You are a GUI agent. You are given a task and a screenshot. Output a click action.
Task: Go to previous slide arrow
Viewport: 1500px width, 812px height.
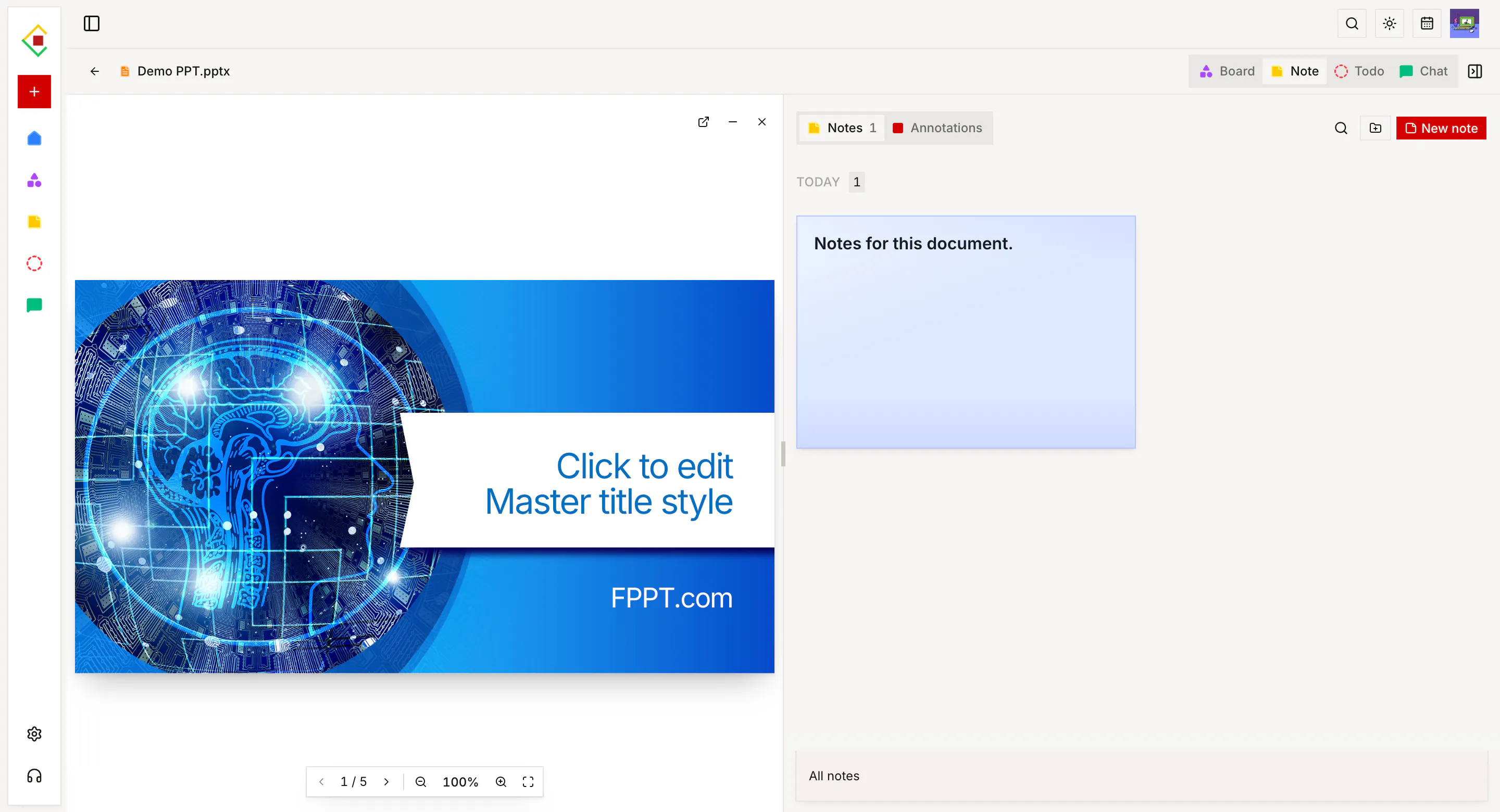pyautogui.click(x=321, y=782)
